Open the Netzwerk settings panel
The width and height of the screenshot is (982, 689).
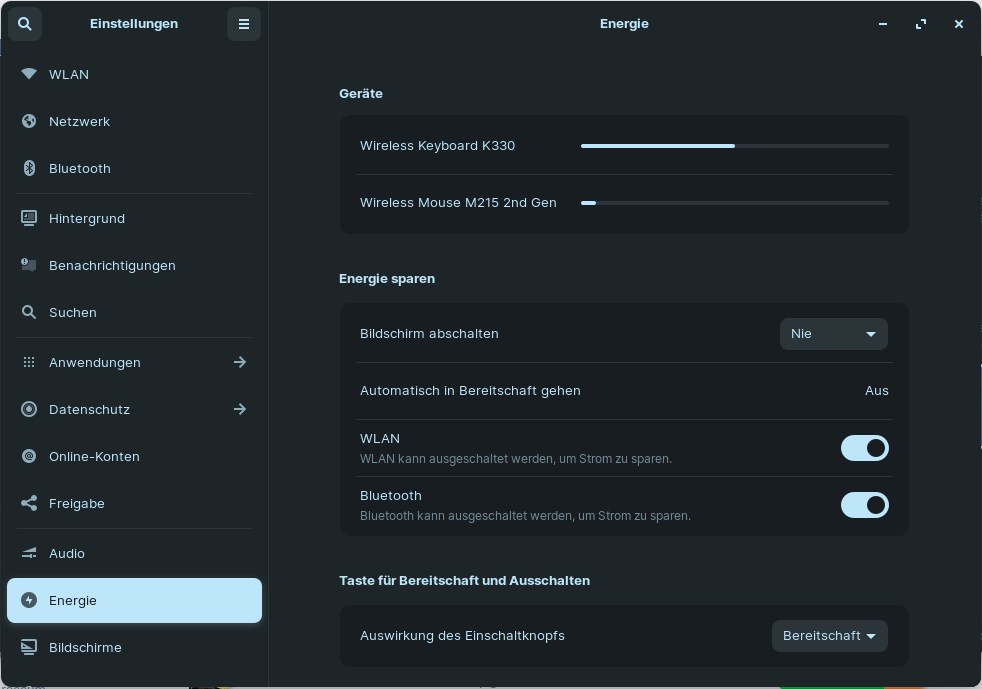[134, 121]
